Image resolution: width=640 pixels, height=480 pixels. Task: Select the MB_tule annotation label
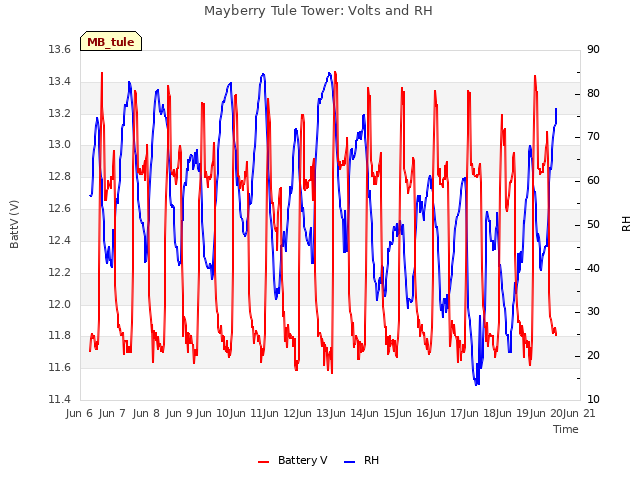pos(111,42)
